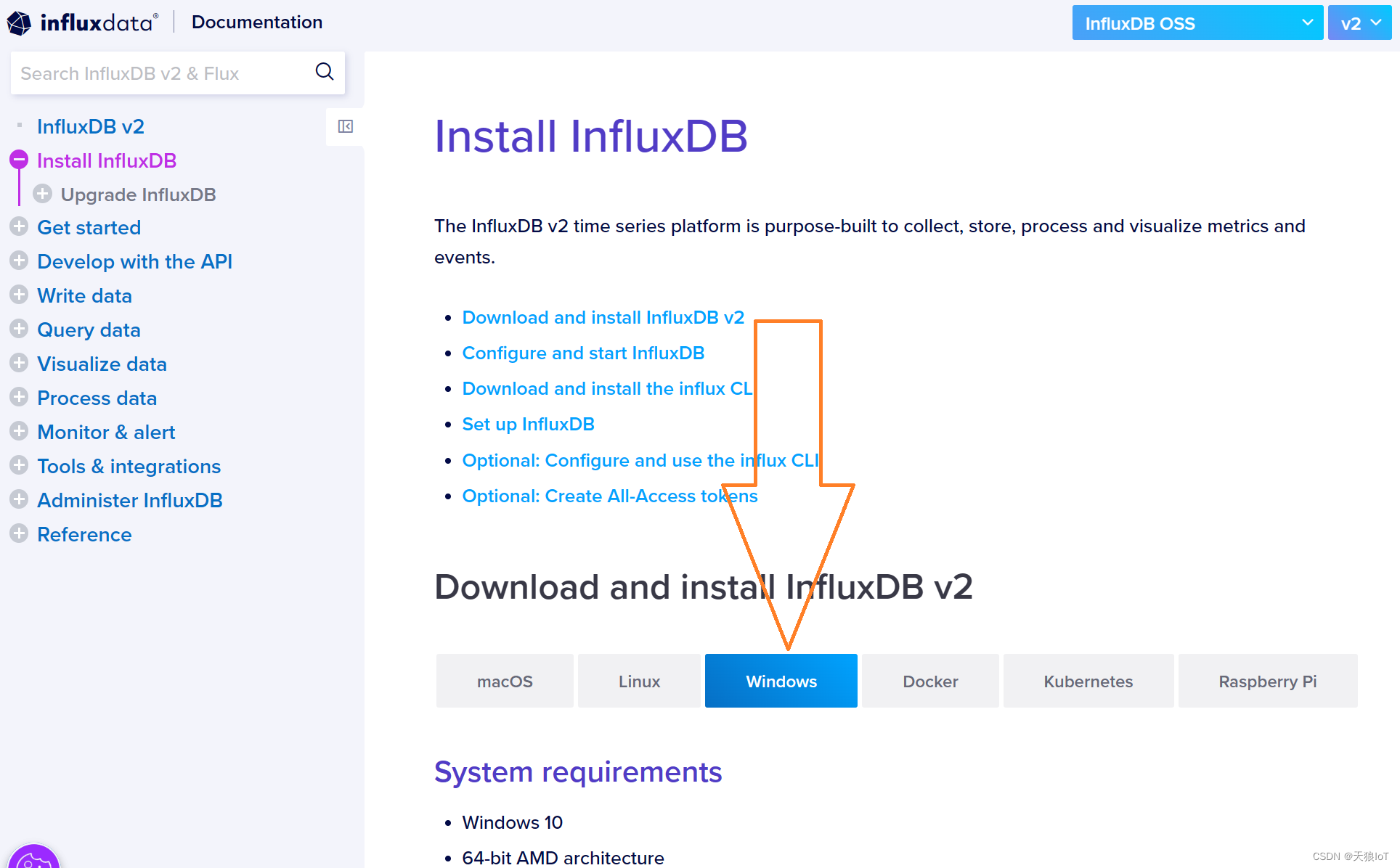This screenshot has width=1400, height=868.
Task: Collapse the sidebar using the panel icon
Action: coord(345,126)
